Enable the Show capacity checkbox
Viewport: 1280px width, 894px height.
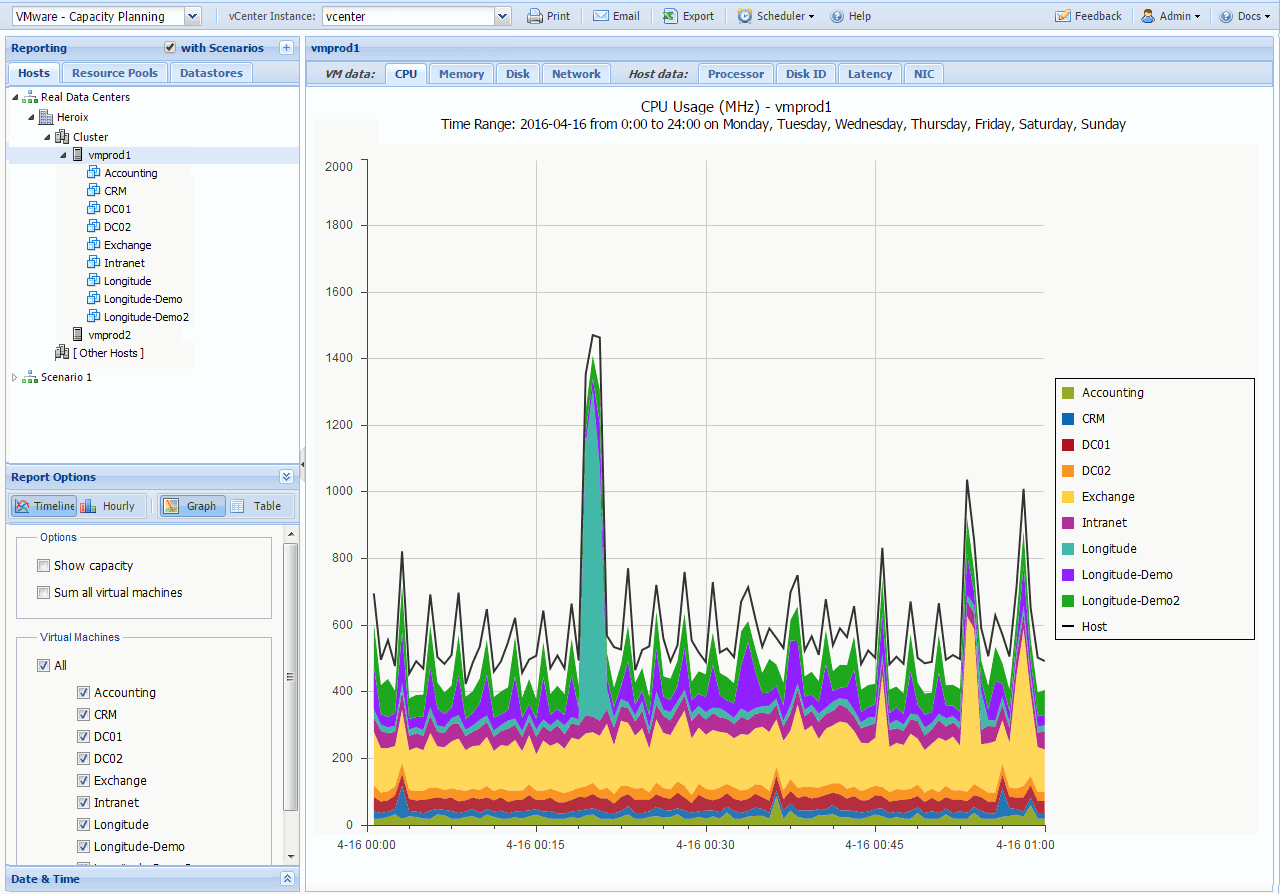43,566
